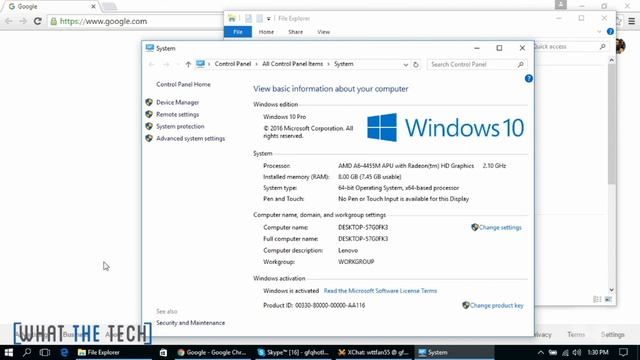Open the File tab in File Explorer
Image resolution: width=640 pixels, height=360 pixels.
click(x=238, y=32)
